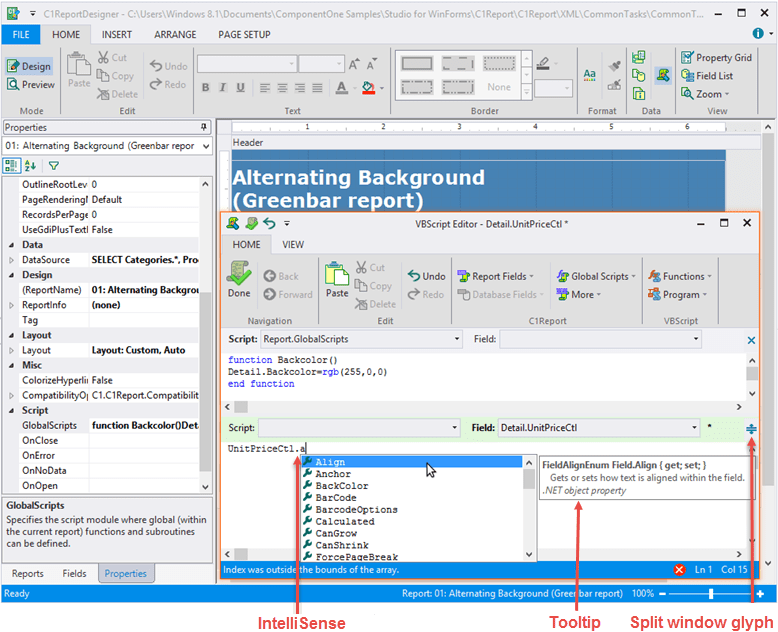Click the split window glyph
This screenshot has width=778, height=632.
coord(751,429)
